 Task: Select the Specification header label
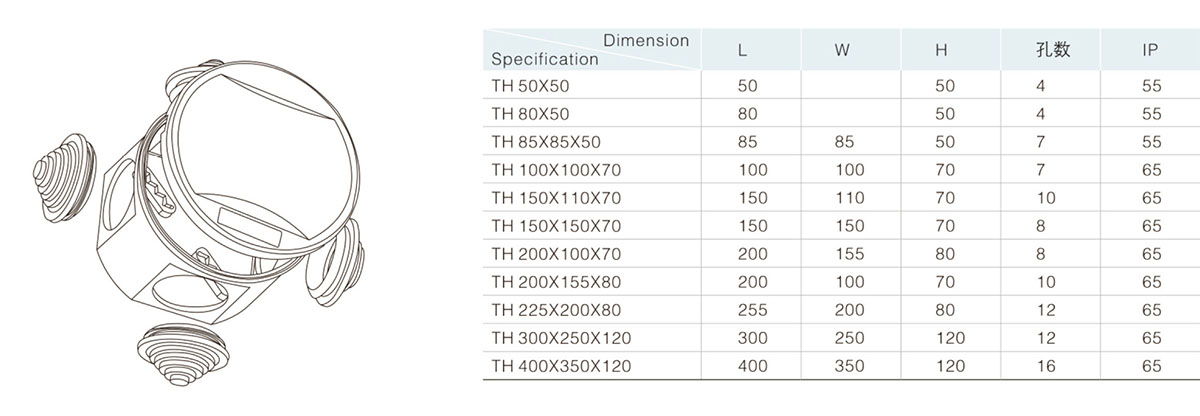point(545,59)
